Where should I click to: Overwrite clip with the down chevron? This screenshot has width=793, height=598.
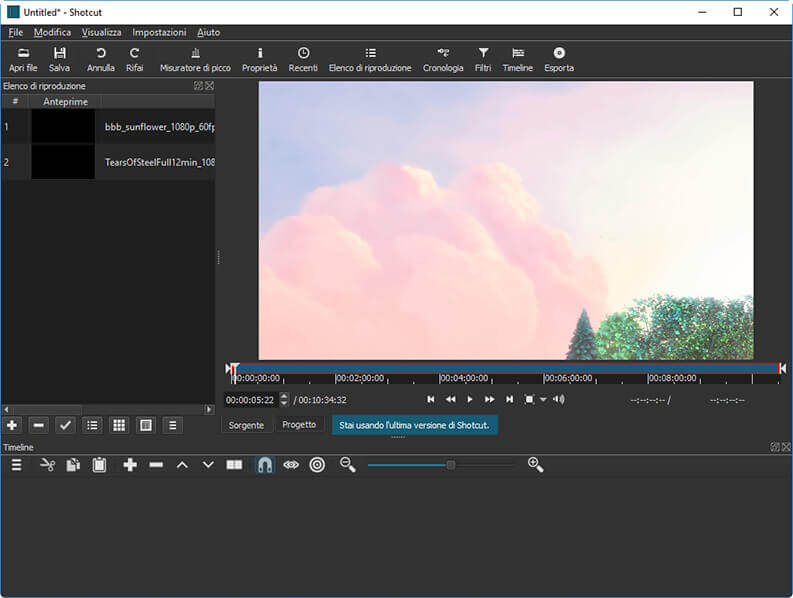pyautogui.click(x=208, y=465)
